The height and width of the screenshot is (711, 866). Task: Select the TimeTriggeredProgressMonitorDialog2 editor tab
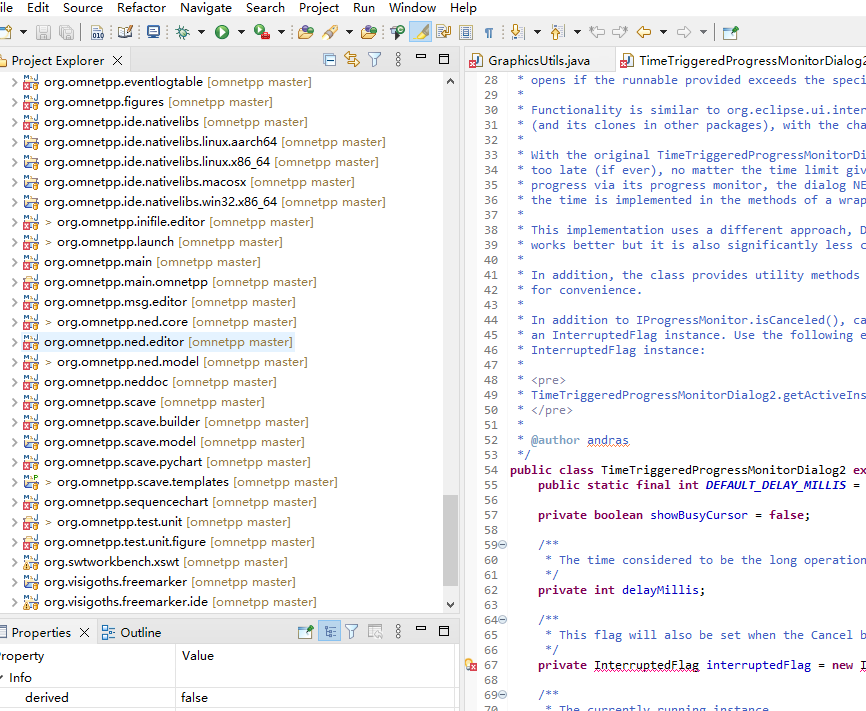coord(742,60)
